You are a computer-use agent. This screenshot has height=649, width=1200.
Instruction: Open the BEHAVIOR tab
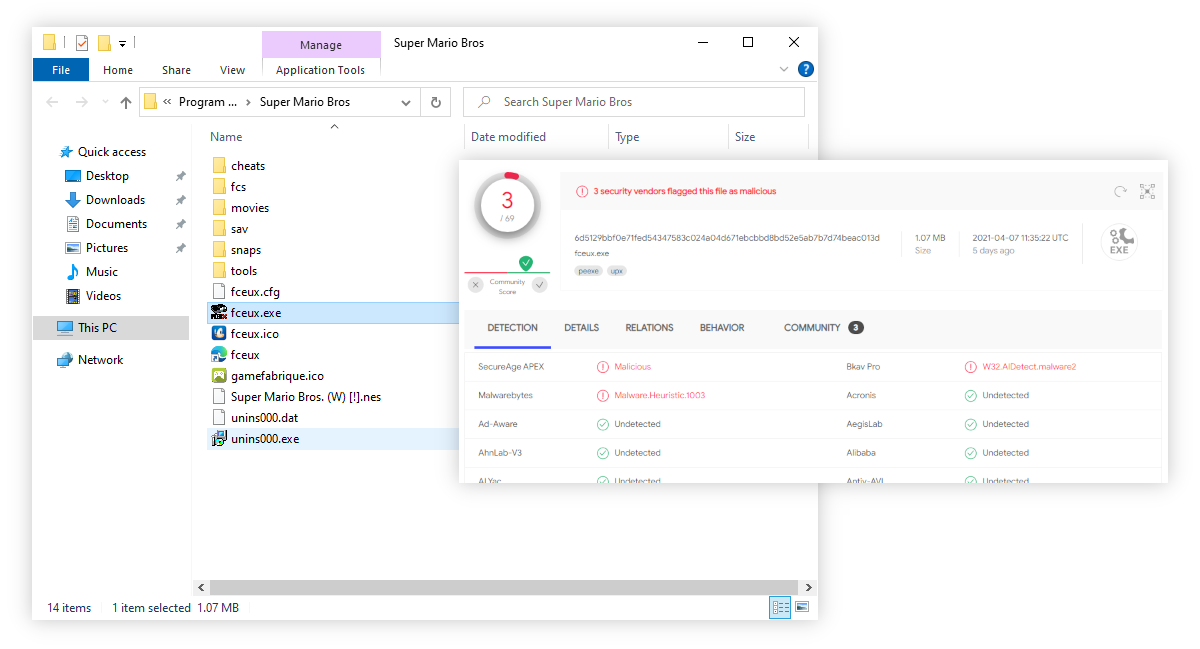coord(721,327)
